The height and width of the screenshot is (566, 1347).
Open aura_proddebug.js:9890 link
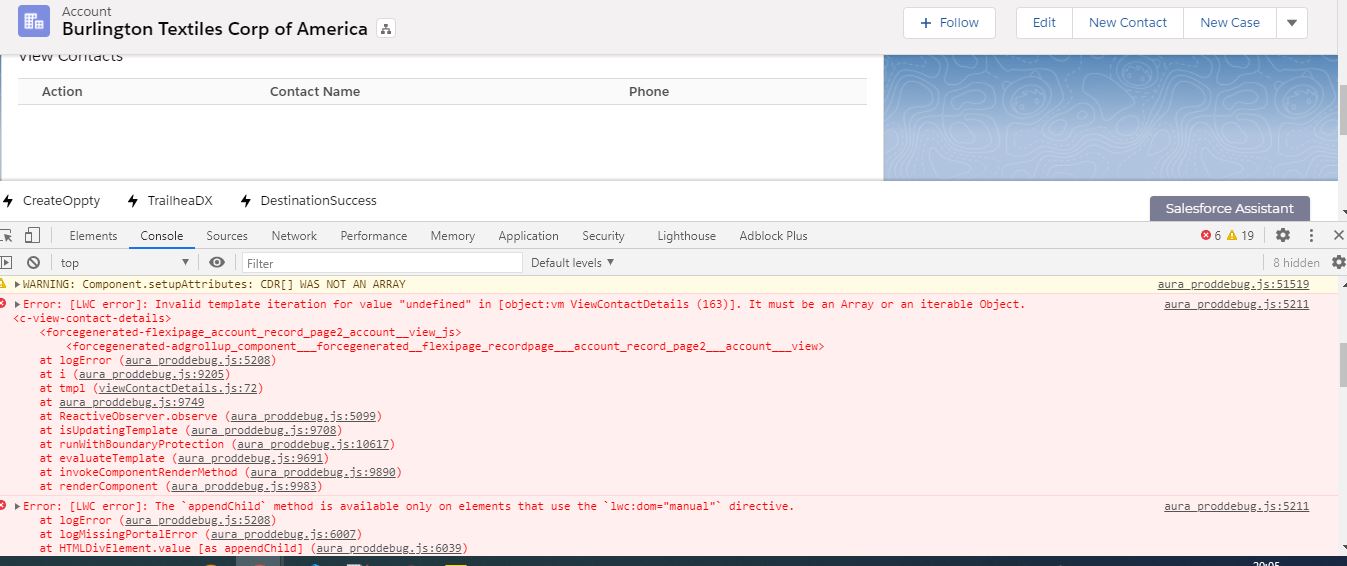(325, 472)
